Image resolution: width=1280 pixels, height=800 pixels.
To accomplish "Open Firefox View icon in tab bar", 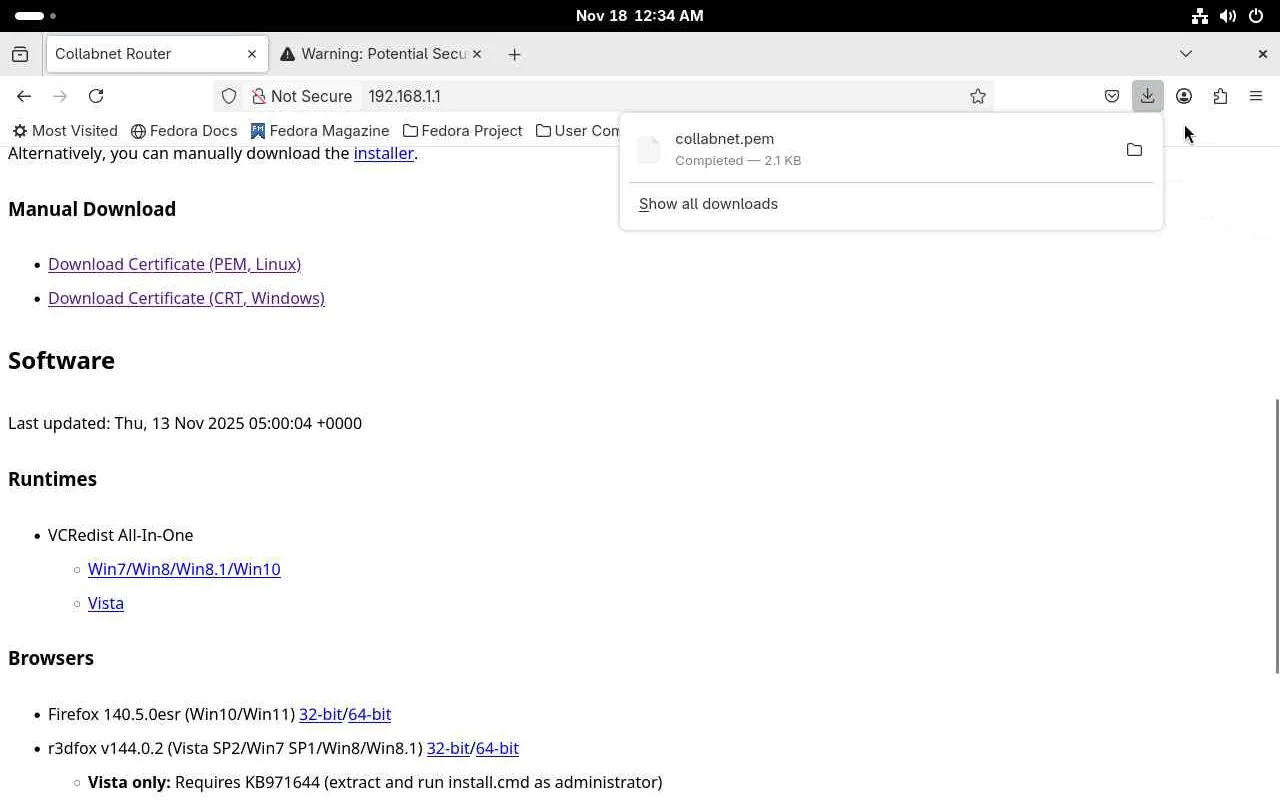I will pos(20,54).
